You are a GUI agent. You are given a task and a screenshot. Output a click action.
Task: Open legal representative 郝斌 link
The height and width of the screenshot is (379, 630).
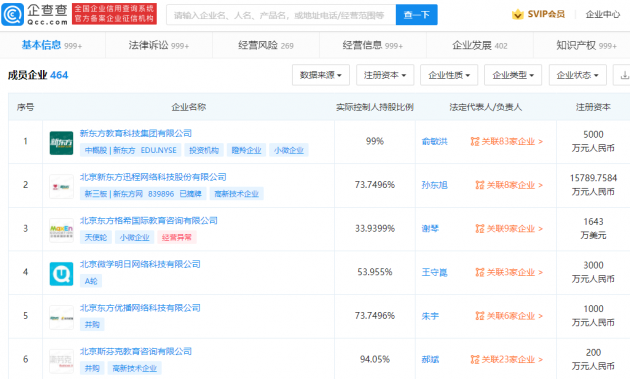coord(430,359)
